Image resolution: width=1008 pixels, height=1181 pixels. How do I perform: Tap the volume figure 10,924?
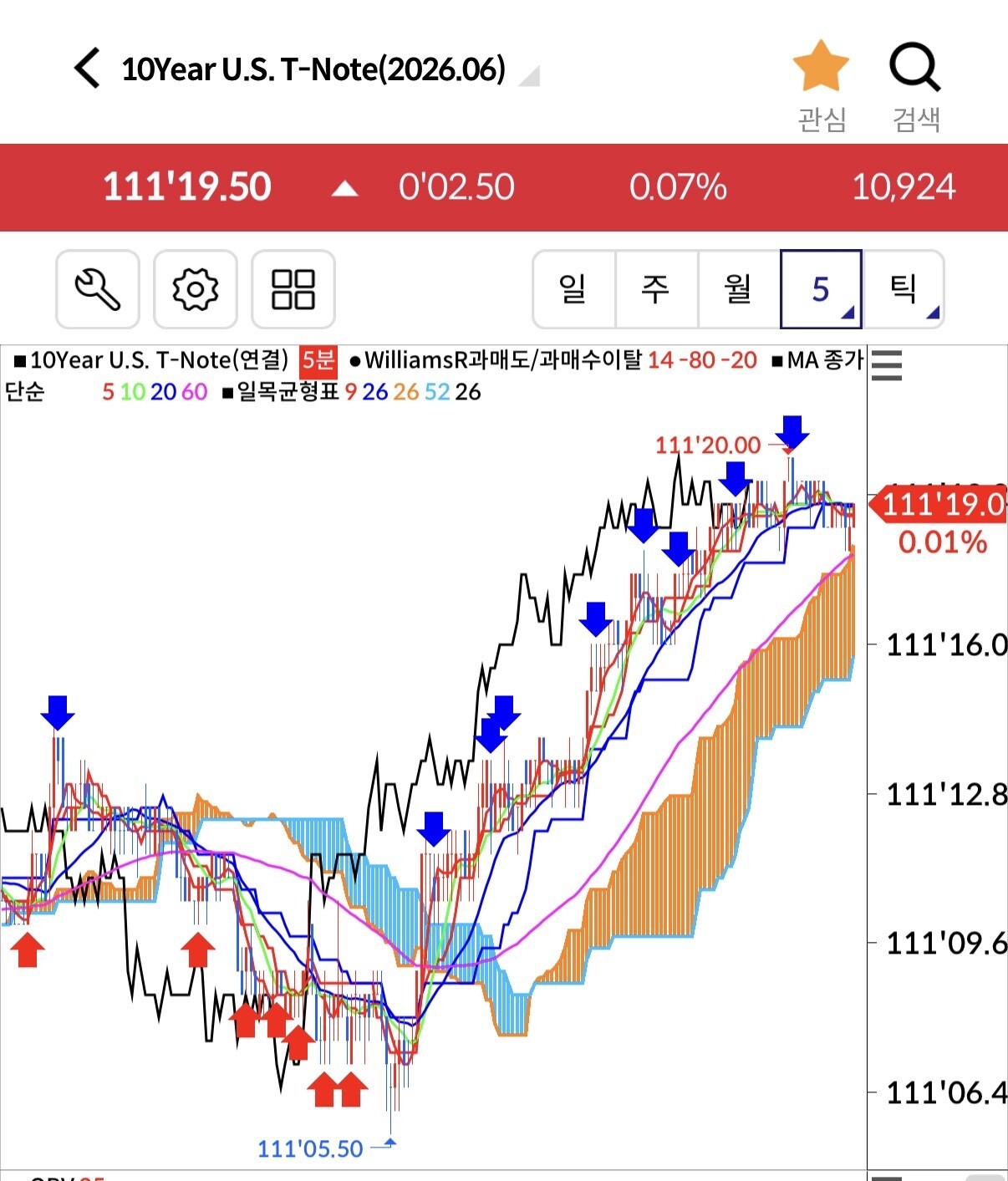pyautogui.click(x=904, y=187)
